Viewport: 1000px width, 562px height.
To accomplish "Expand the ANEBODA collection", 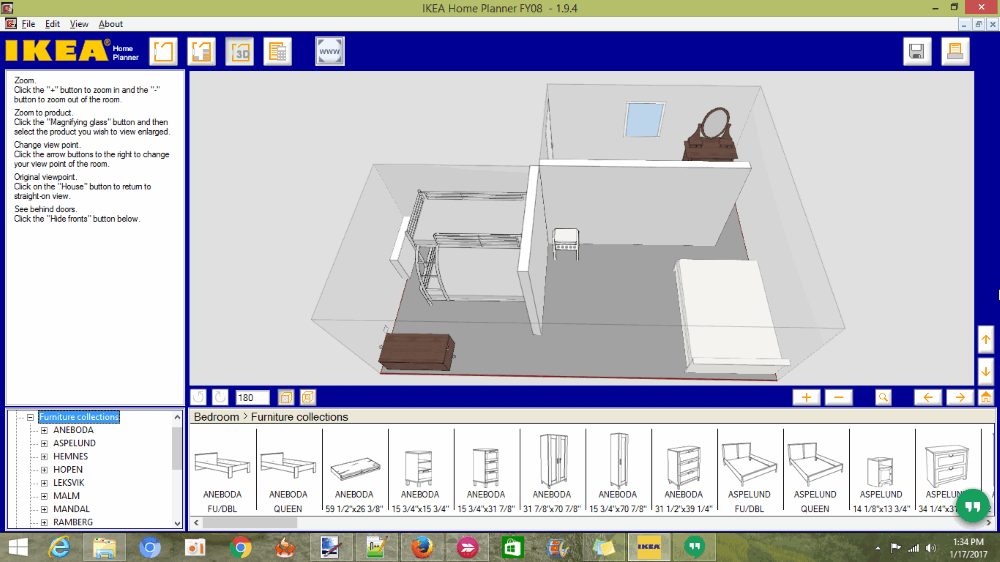I will point(44,431).
